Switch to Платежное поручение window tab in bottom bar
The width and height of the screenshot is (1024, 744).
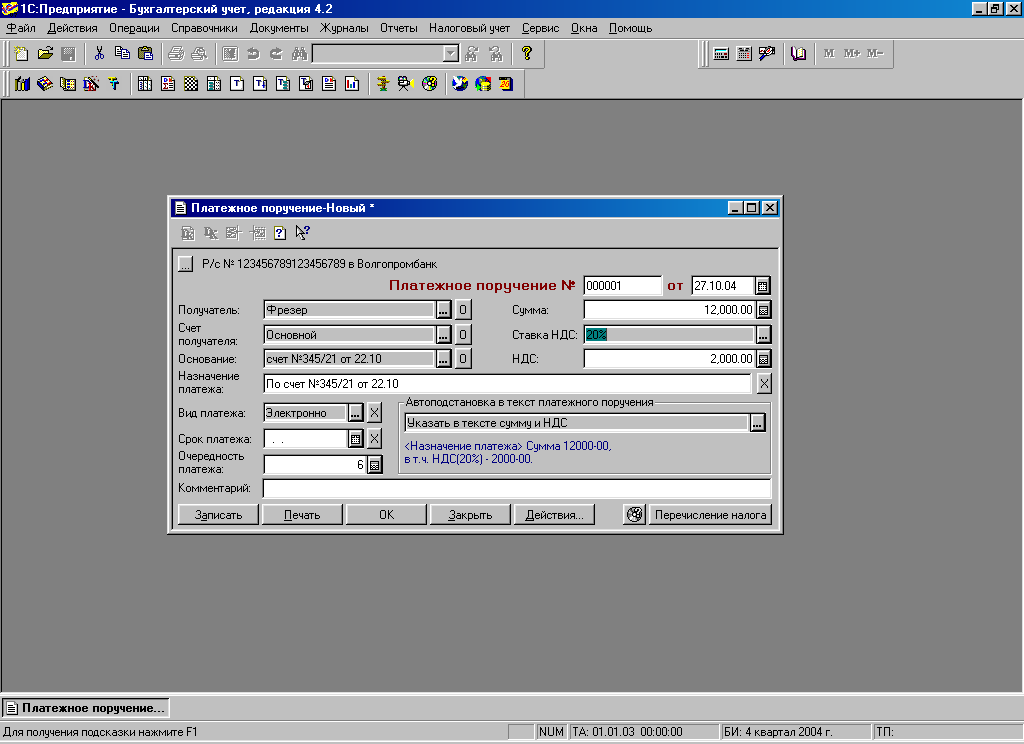pyautogui.click(x=86, y=708)
